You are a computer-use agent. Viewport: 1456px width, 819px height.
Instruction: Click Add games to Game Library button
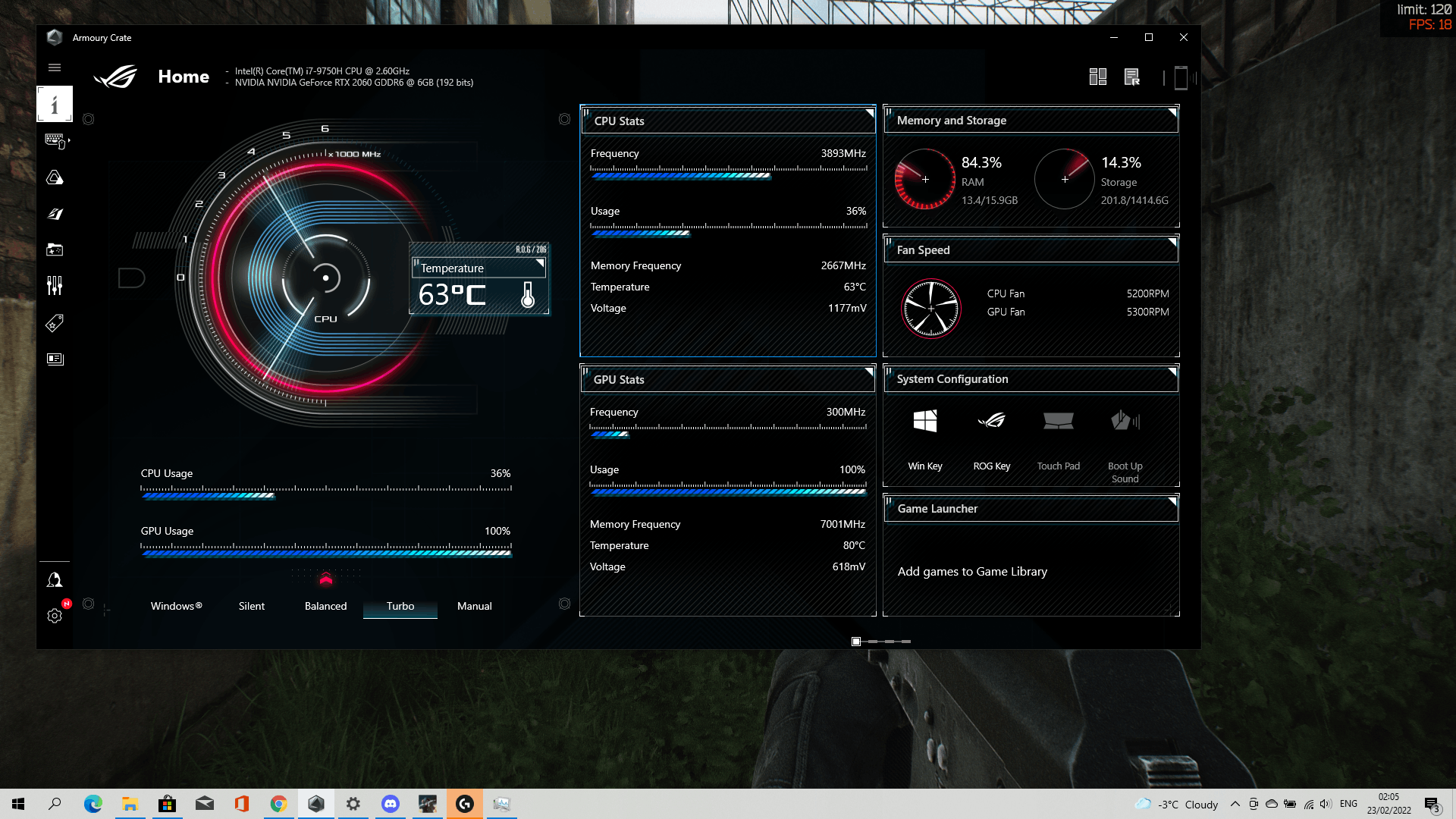(972, 571)
